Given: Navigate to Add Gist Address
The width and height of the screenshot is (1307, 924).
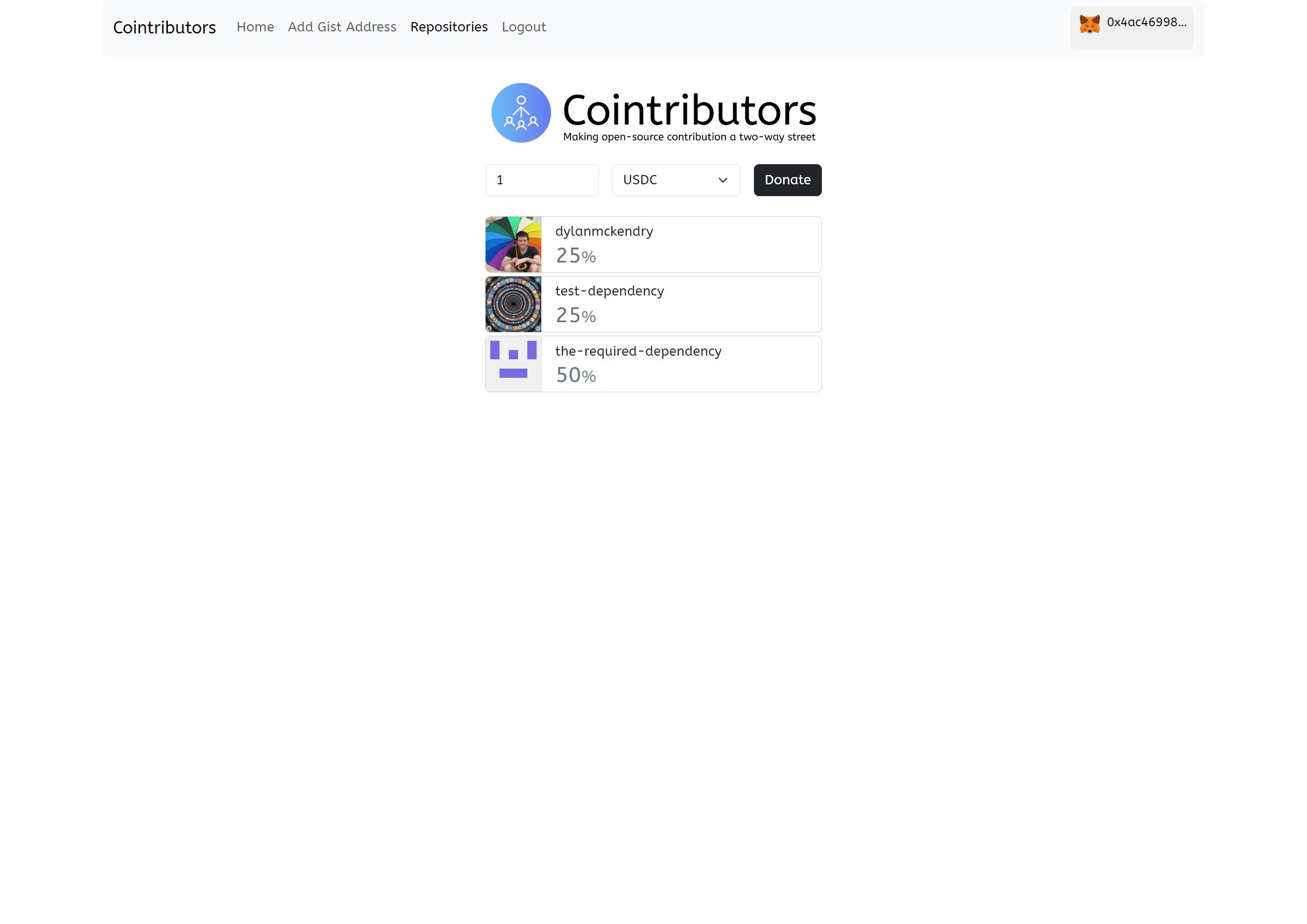Looking at the screenshot, I should (x=341, y=27).
